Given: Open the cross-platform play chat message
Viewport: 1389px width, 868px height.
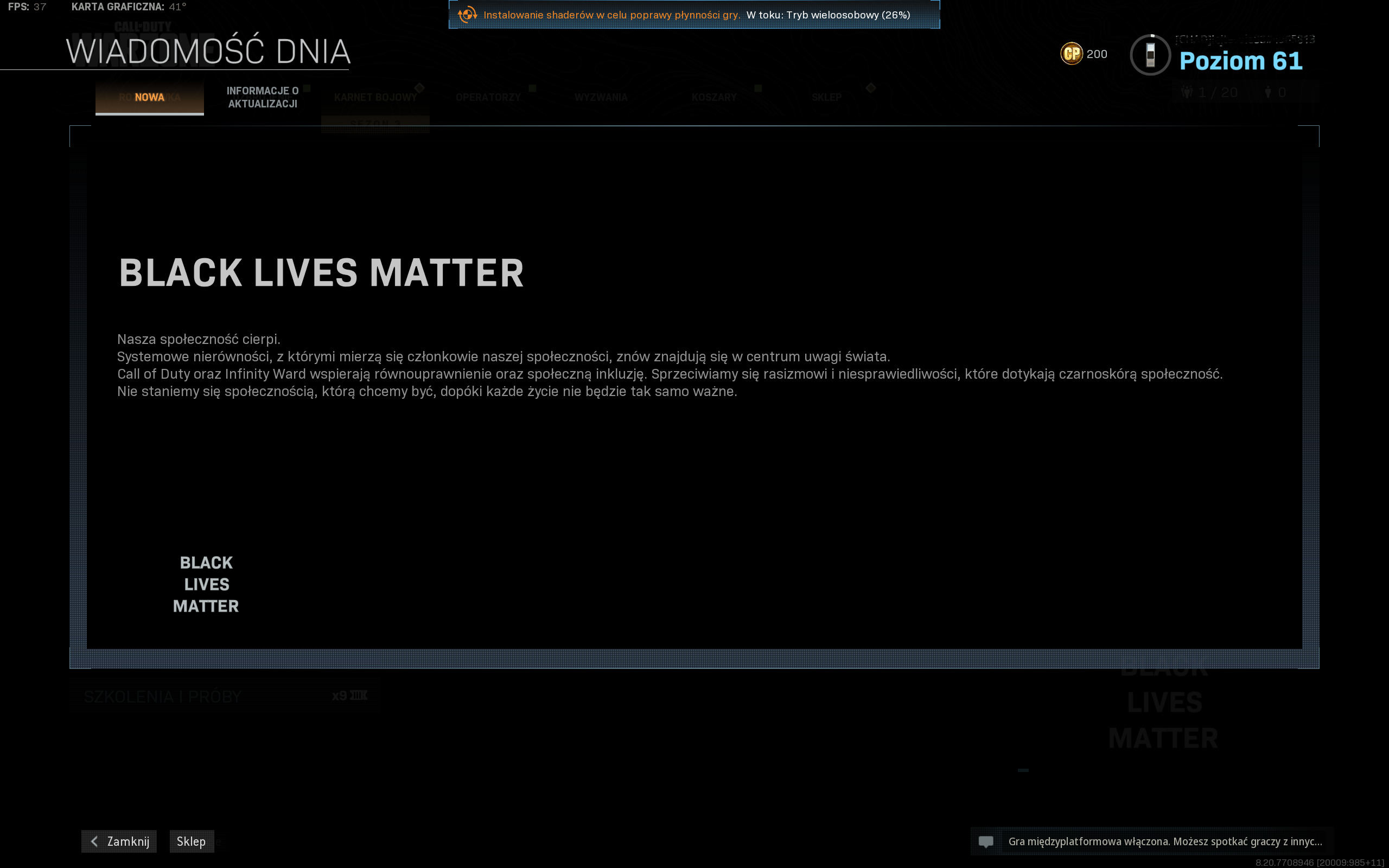Looking at the screenshot, I should coord(1164,841).
